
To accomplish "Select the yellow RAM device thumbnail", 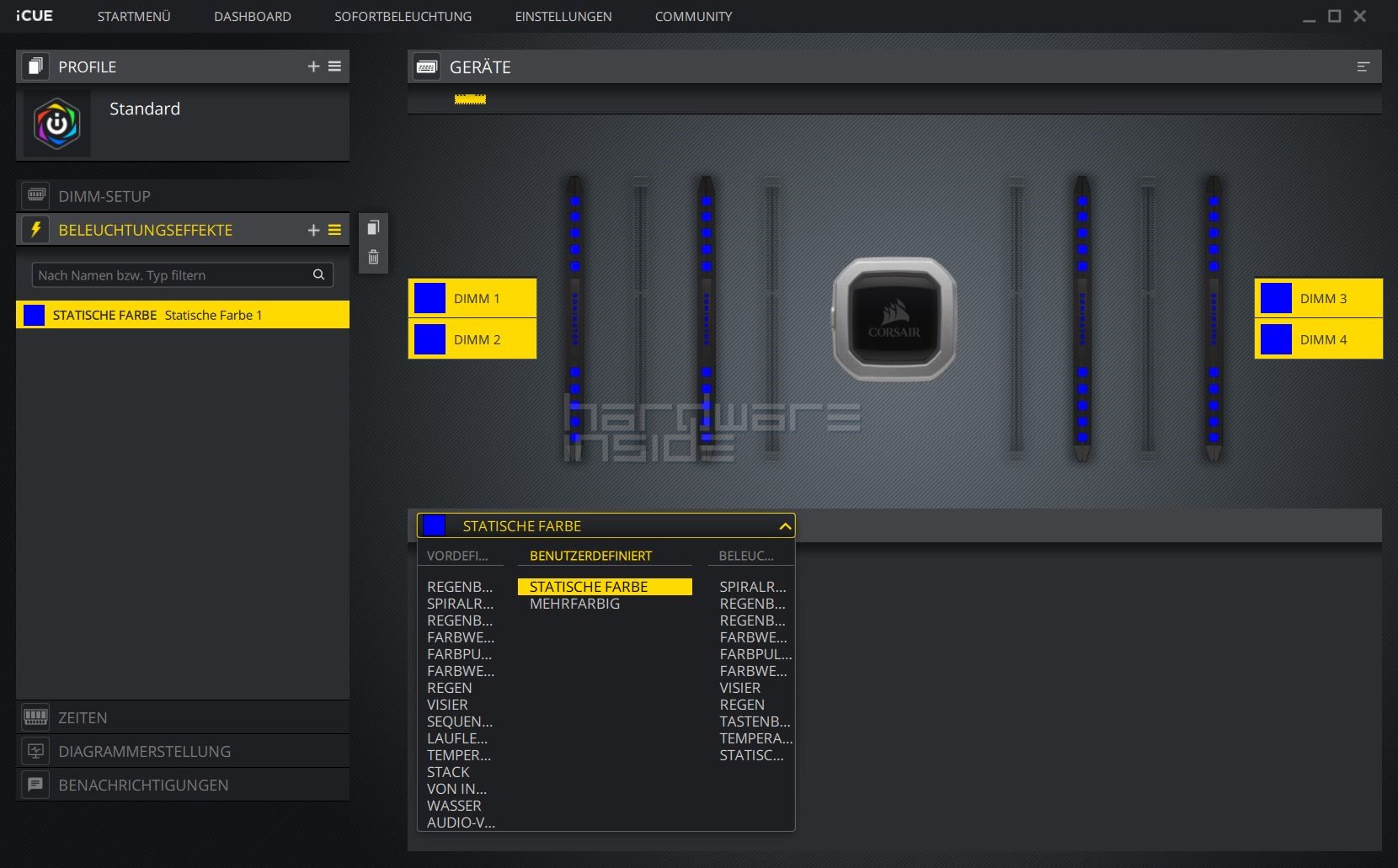I will 470,99.
